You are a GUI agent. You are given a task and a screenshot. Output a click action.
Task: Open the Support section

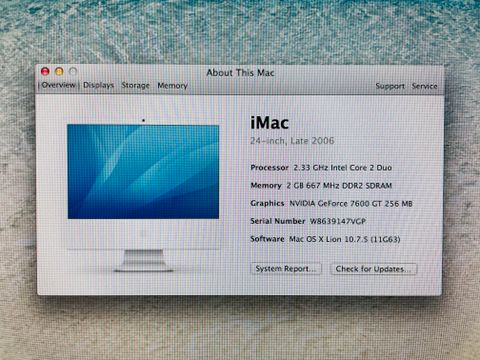pyautogui.click(x=390, y=86)
